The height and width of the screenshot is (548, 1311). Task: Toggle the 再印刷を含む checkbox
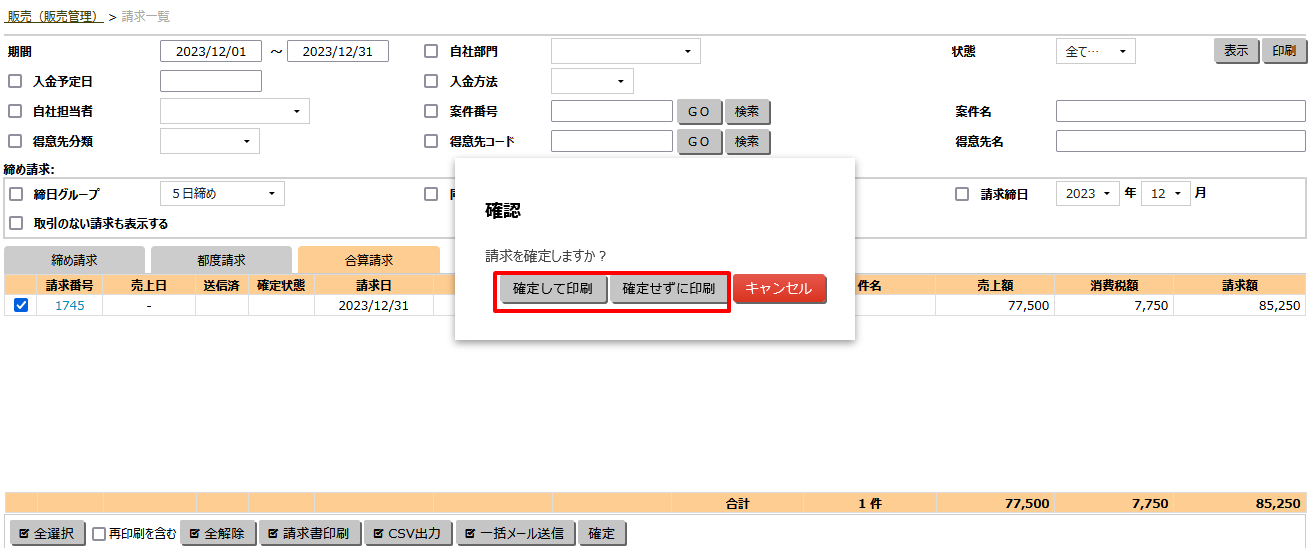click(99, 534)
